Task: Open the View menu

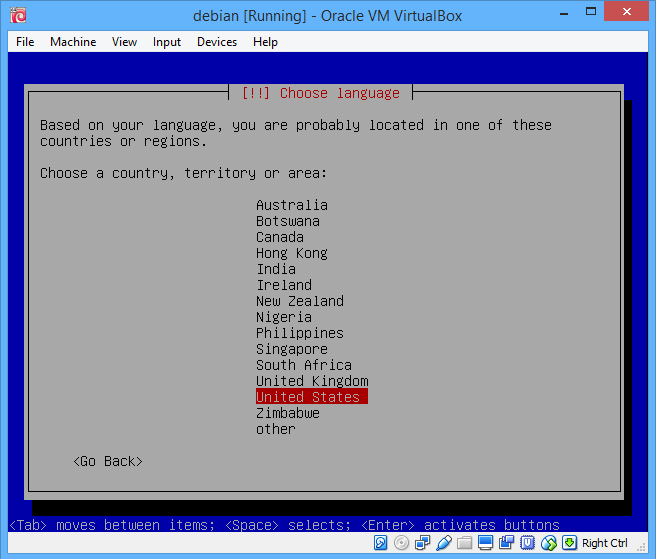Action: [x=124, y=42]
